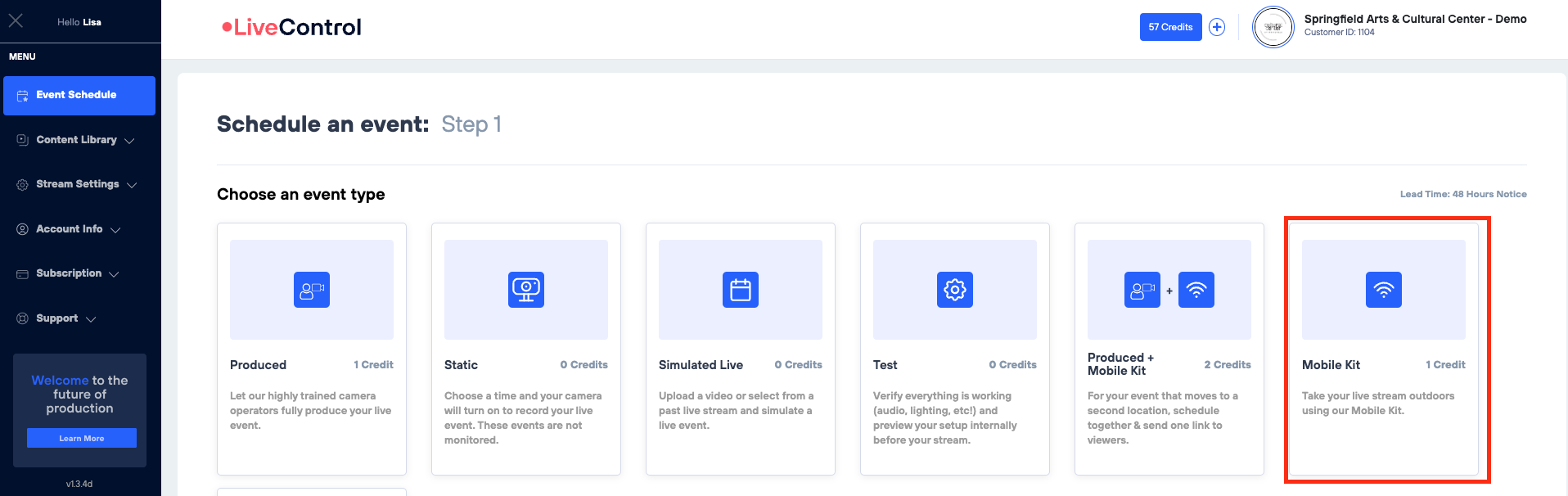Image resolution: width=1568 pixels, height=496 pixels.
Task: Click the Mobile Kit wifi icon
Action: tap(1383, 290)
